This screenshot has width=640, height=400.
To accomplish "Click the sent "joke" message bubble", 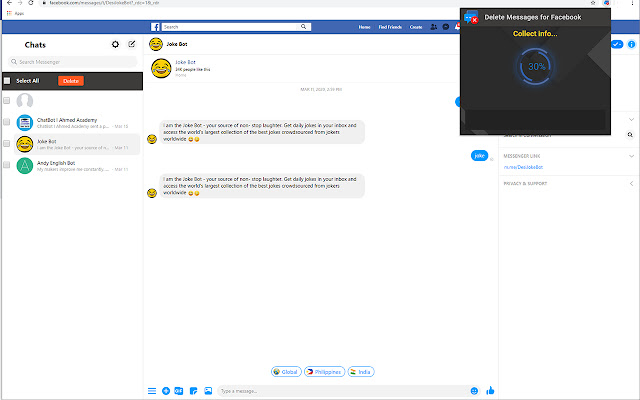I will click(x=480, y=156).
